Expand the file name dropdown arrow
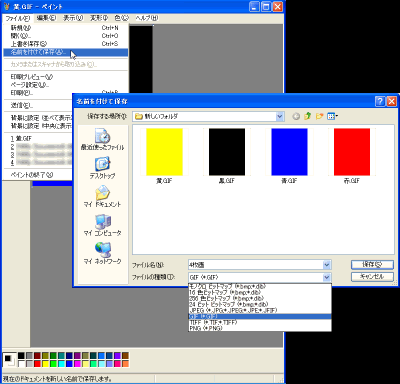Image resolution: width=400 pixels, height=384 pixels. coord(327,265)
